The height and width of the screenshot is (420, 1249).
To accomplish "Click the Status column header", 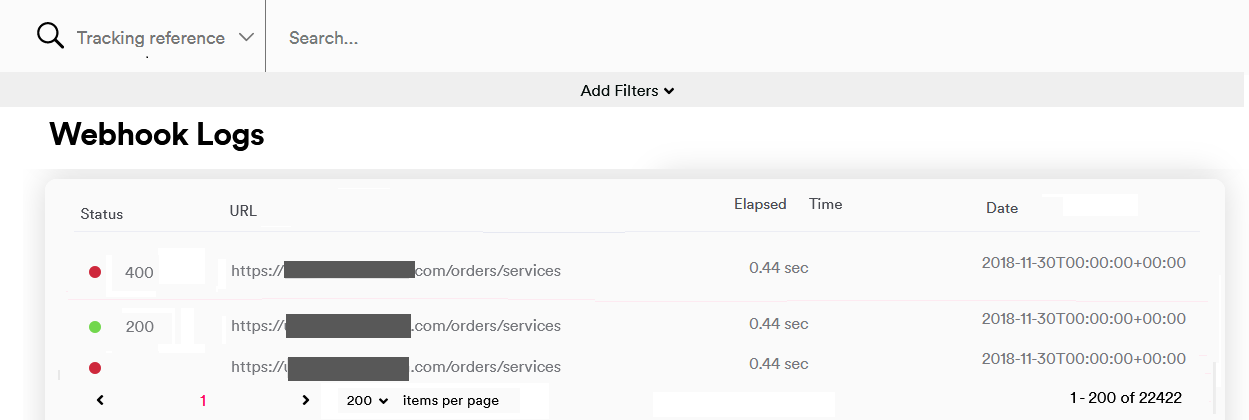I will [x=101, y=214].
